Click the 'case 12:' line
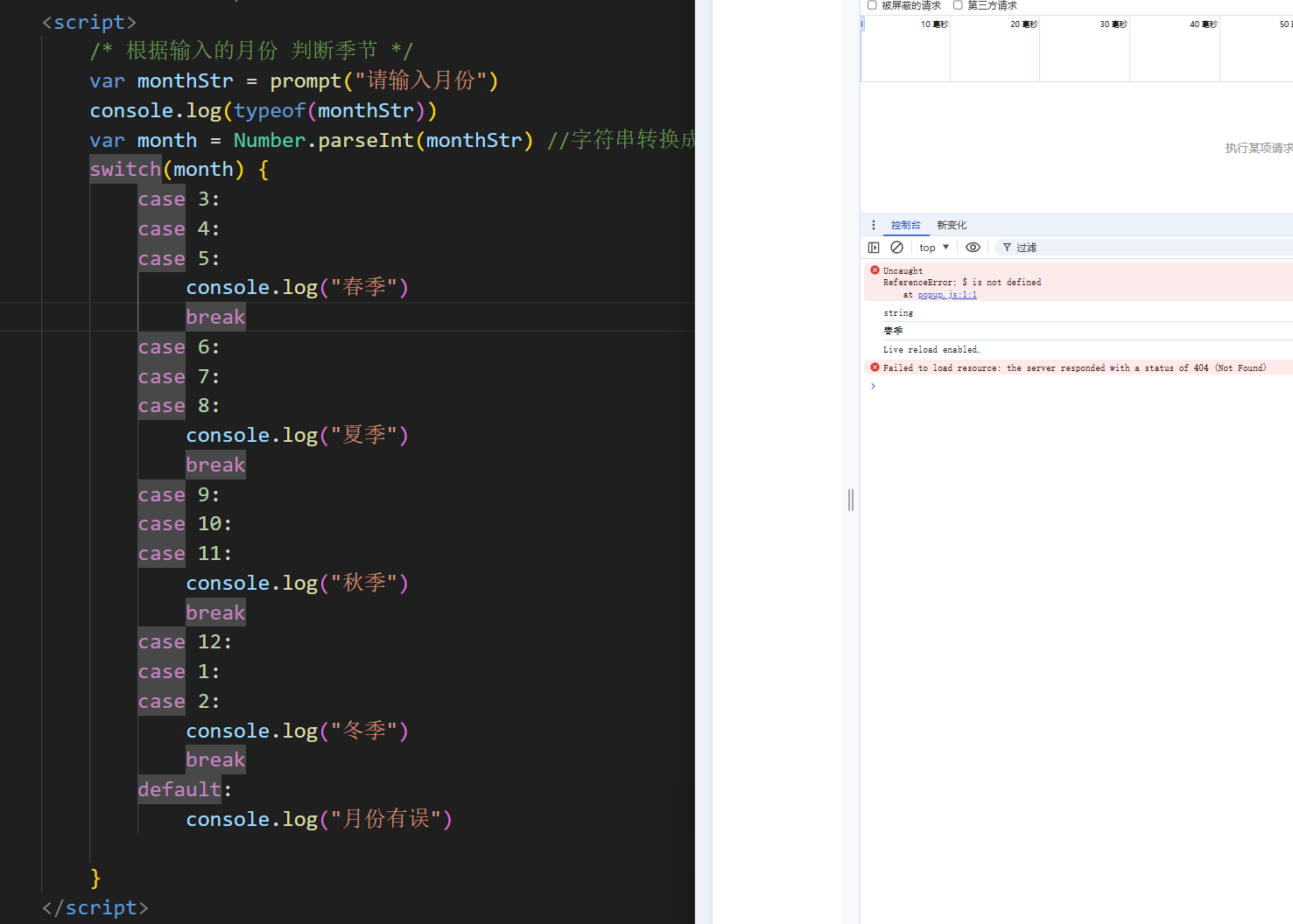Image resolution: width=1293 pixels, height=924 pixels. pos(185,642)
